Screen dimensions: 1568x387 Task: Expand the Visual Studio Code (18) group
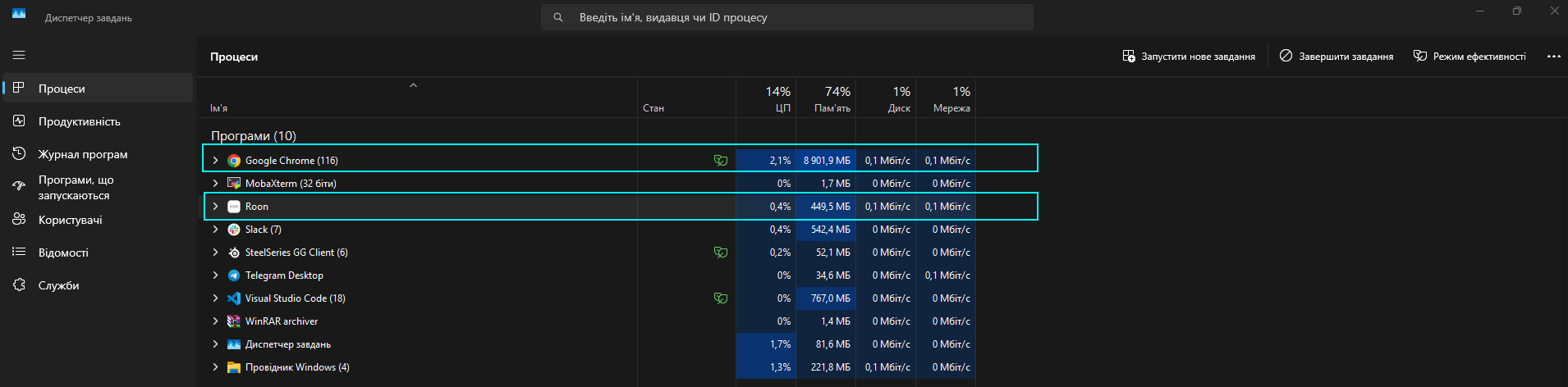[x=215, y=298]
